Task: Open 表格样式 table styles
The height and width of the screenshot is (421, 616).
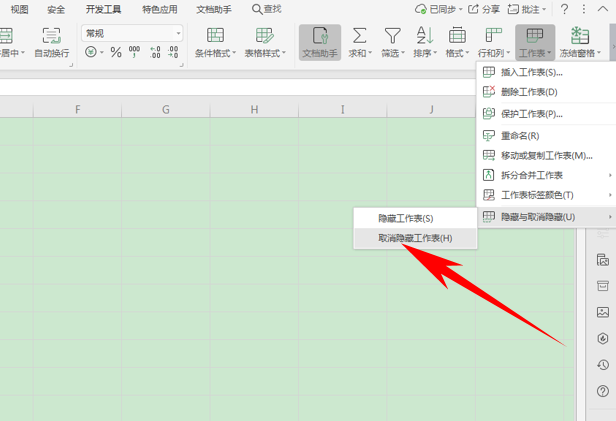Action: click(x=265, y=42)
